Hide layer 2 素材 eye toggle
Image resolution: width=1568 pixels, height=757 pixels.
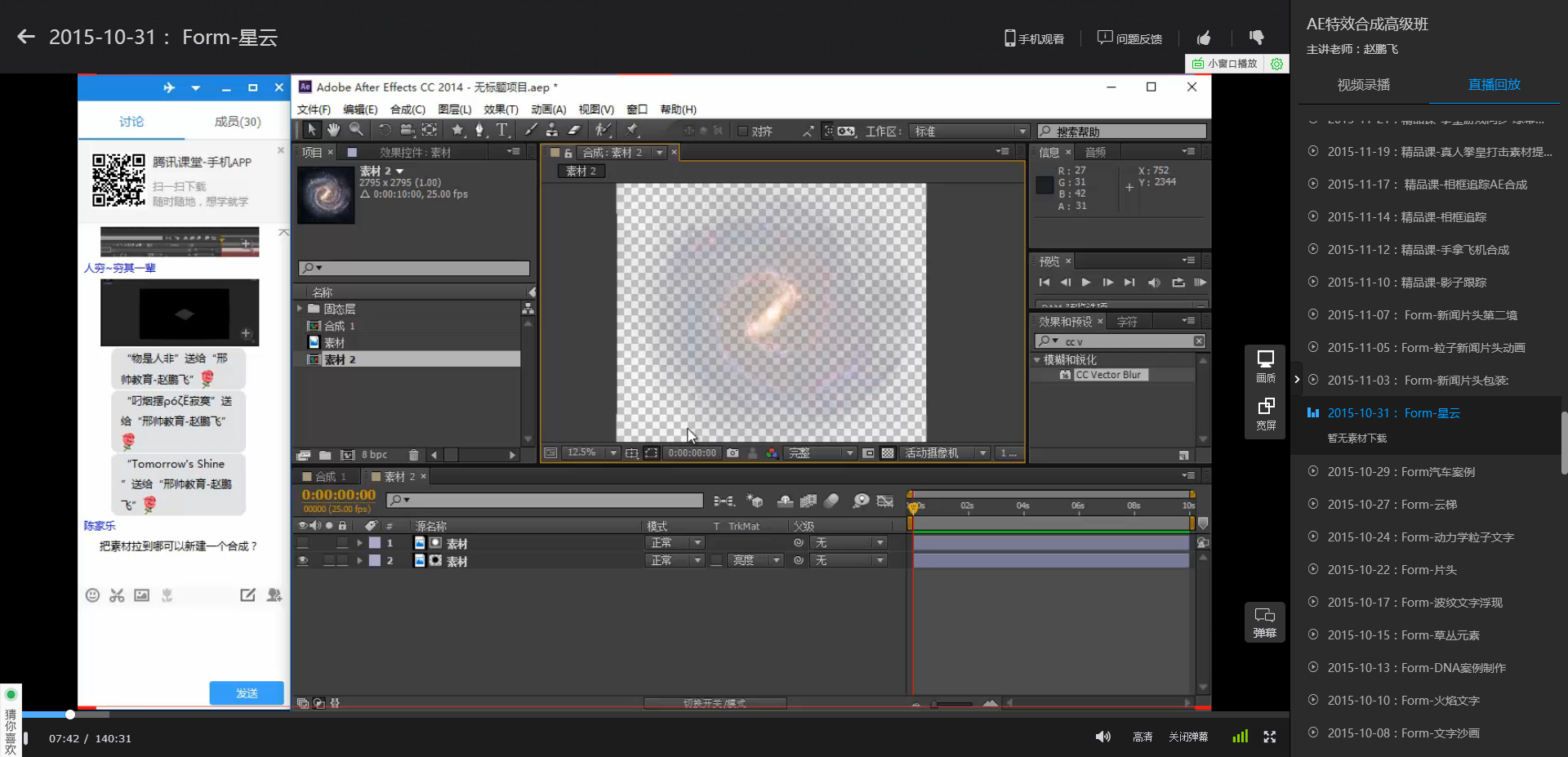coord(303,561)
